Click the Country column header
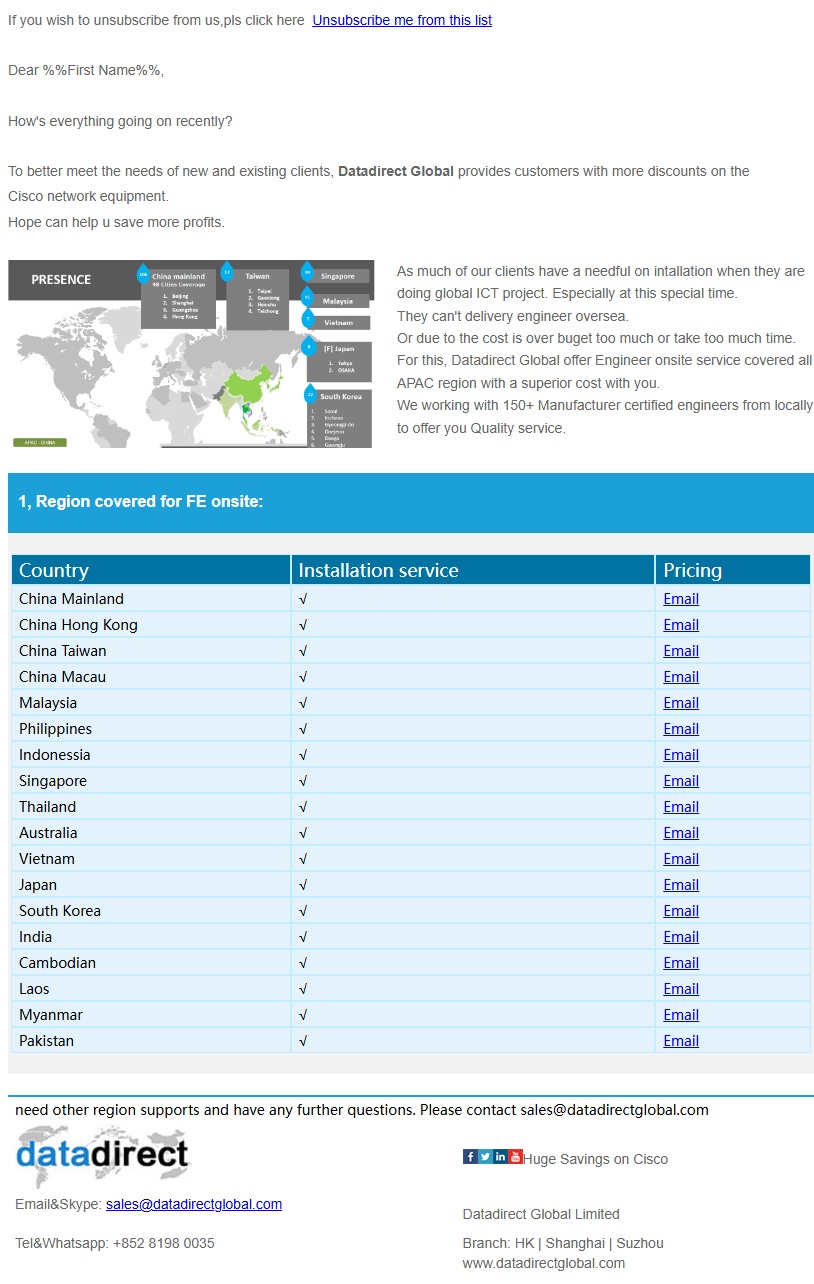The image size is (814, 1284). point(151,570)
